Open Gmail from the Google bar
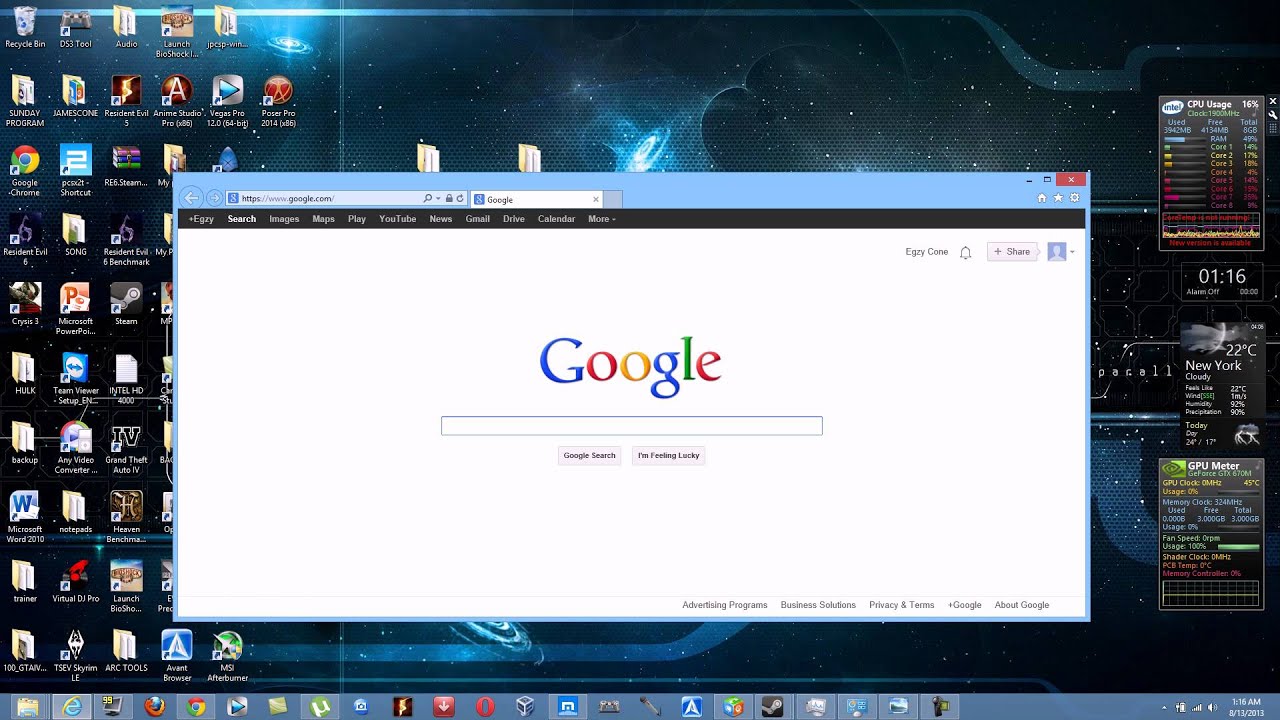Screen dimensions: 1280x720 477,219
